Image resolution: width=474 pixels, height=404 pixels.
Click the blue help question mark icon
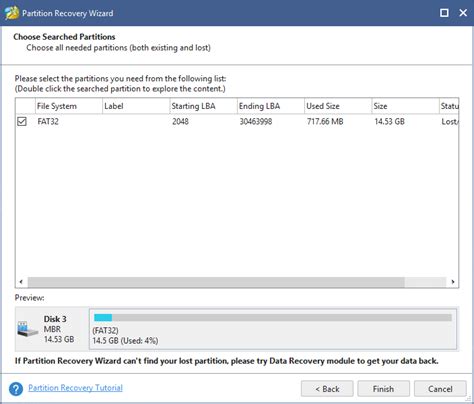tap(16, 389)
